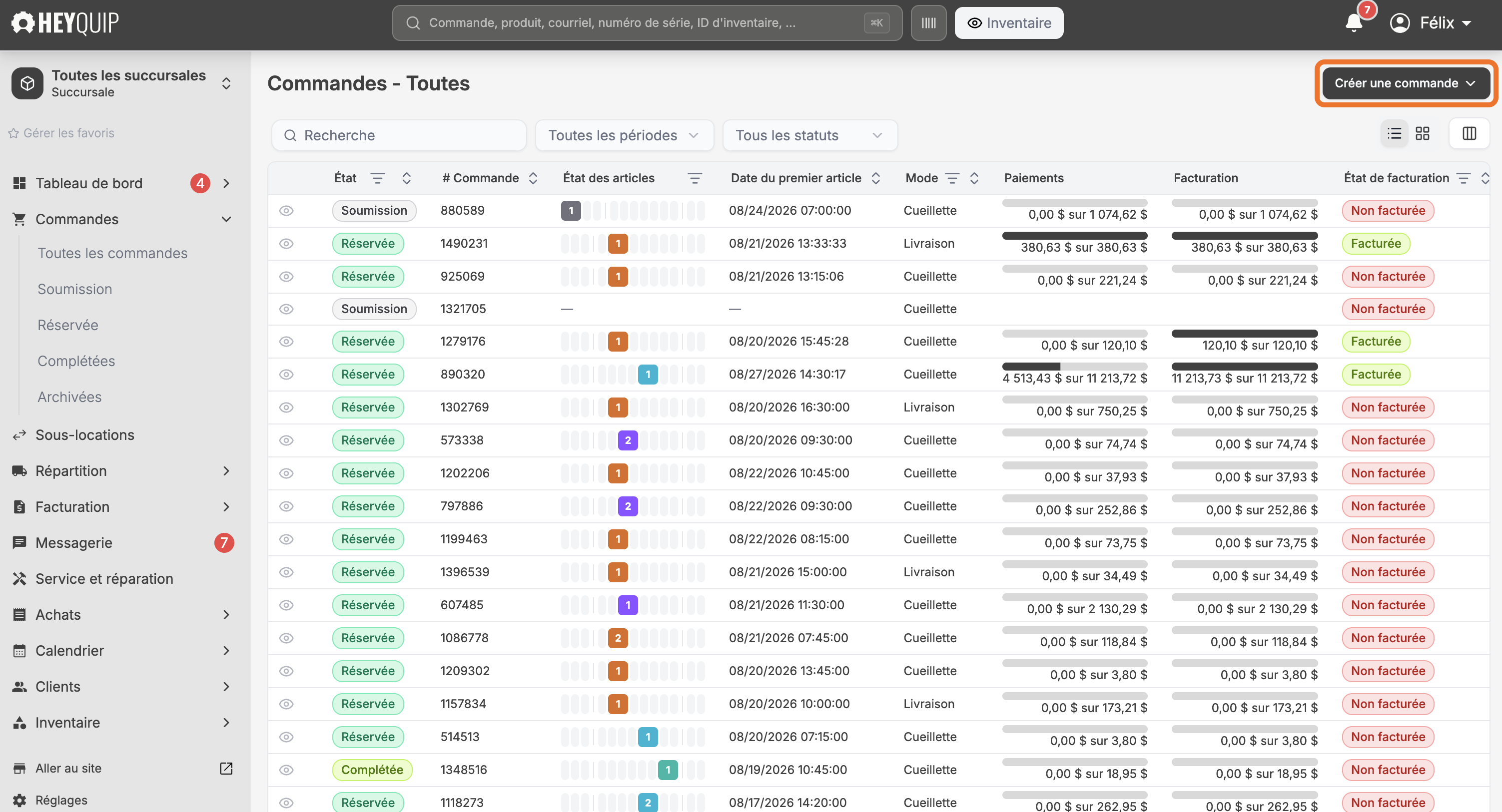View order 880589 with eye icon
Viewport: 1502px width, 812px height.
tap(286, 210)
